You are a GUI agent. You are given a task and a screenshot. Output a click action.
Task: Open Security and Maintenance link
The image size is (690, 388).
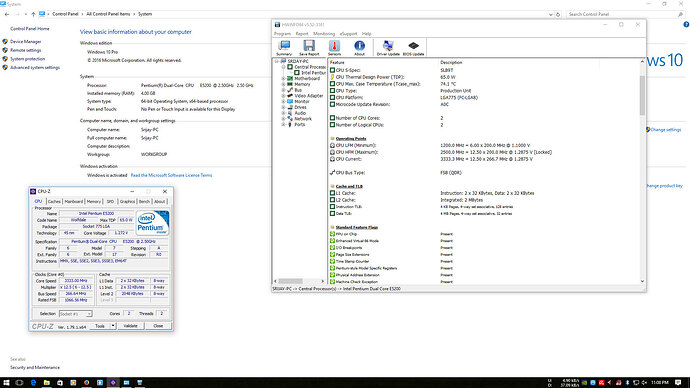pos(35,367)
